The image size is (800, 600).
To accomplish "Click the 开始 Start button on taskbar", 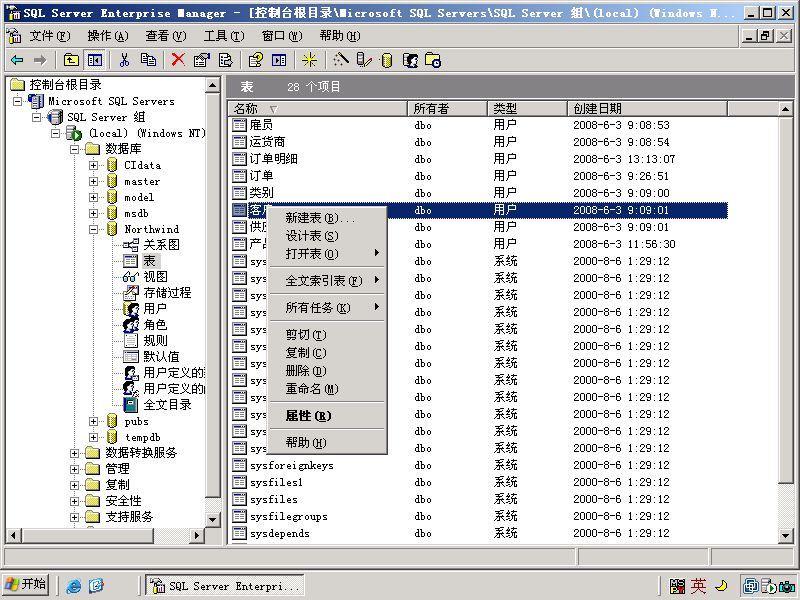I will (x=26, y=585).
